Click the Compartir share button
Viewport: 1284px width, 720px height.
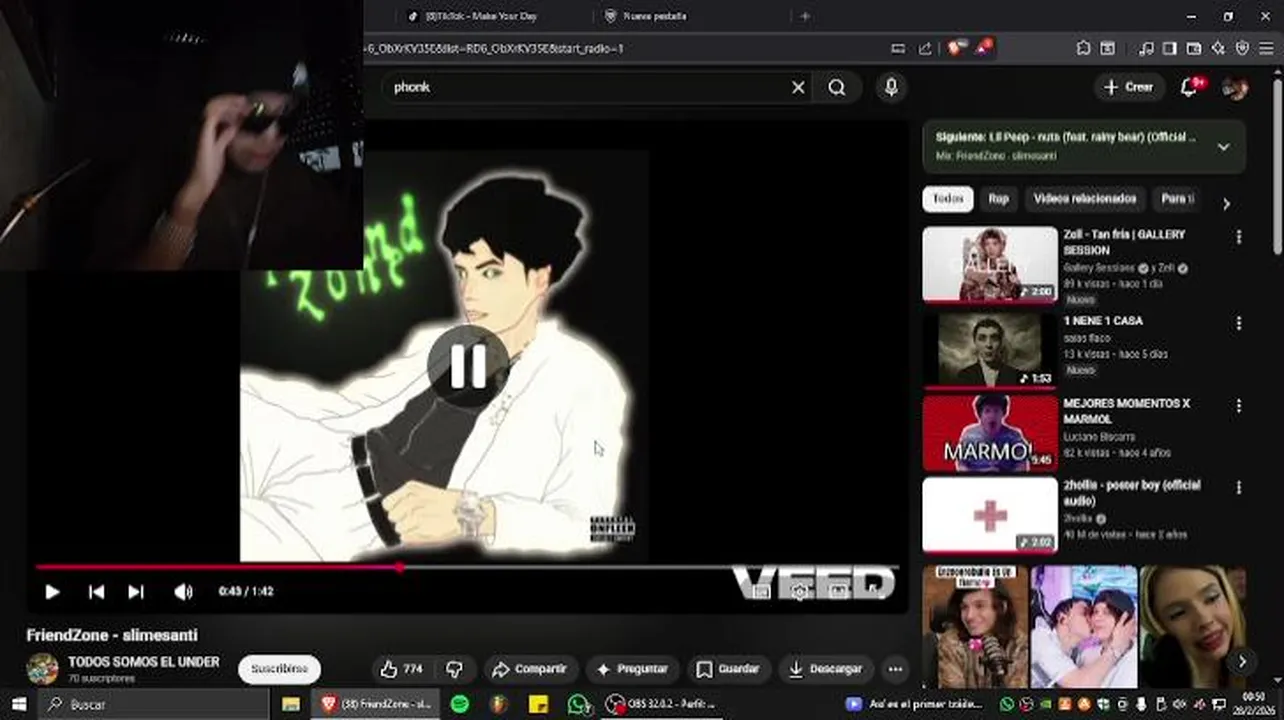pyautogui.click(x=529, y=669)
